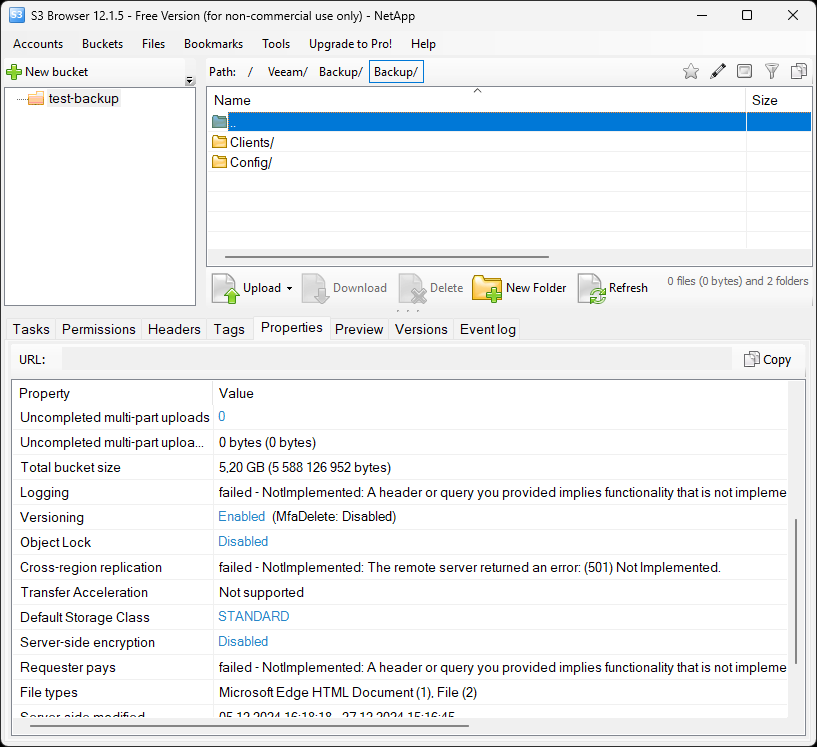Screen dimensions: 817x747
Task: Create a New Folder from the toolbar
Action: pos(519,288)
